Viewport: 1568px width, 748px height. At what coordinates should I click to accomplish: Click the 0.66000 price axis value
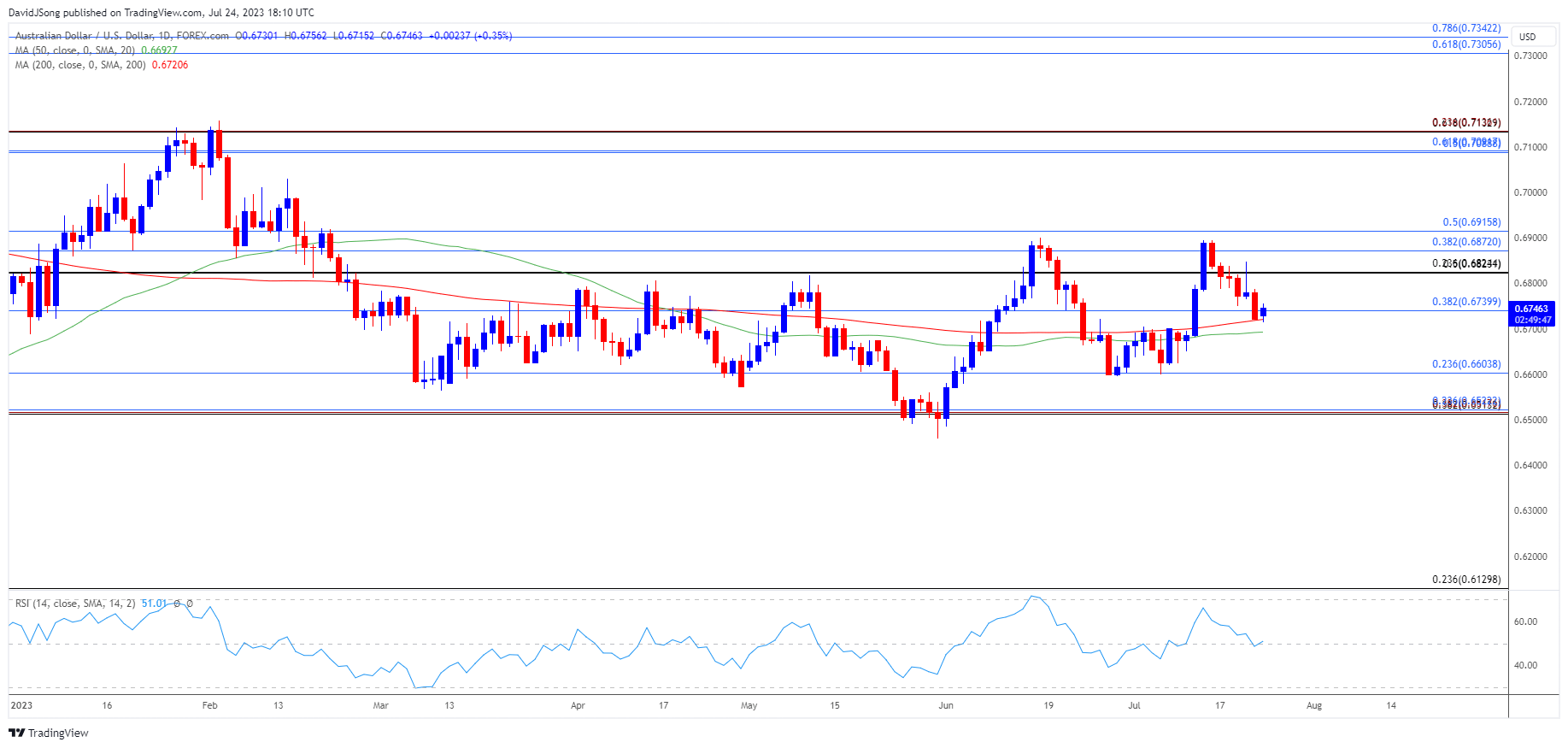(x=1530, y=374)
